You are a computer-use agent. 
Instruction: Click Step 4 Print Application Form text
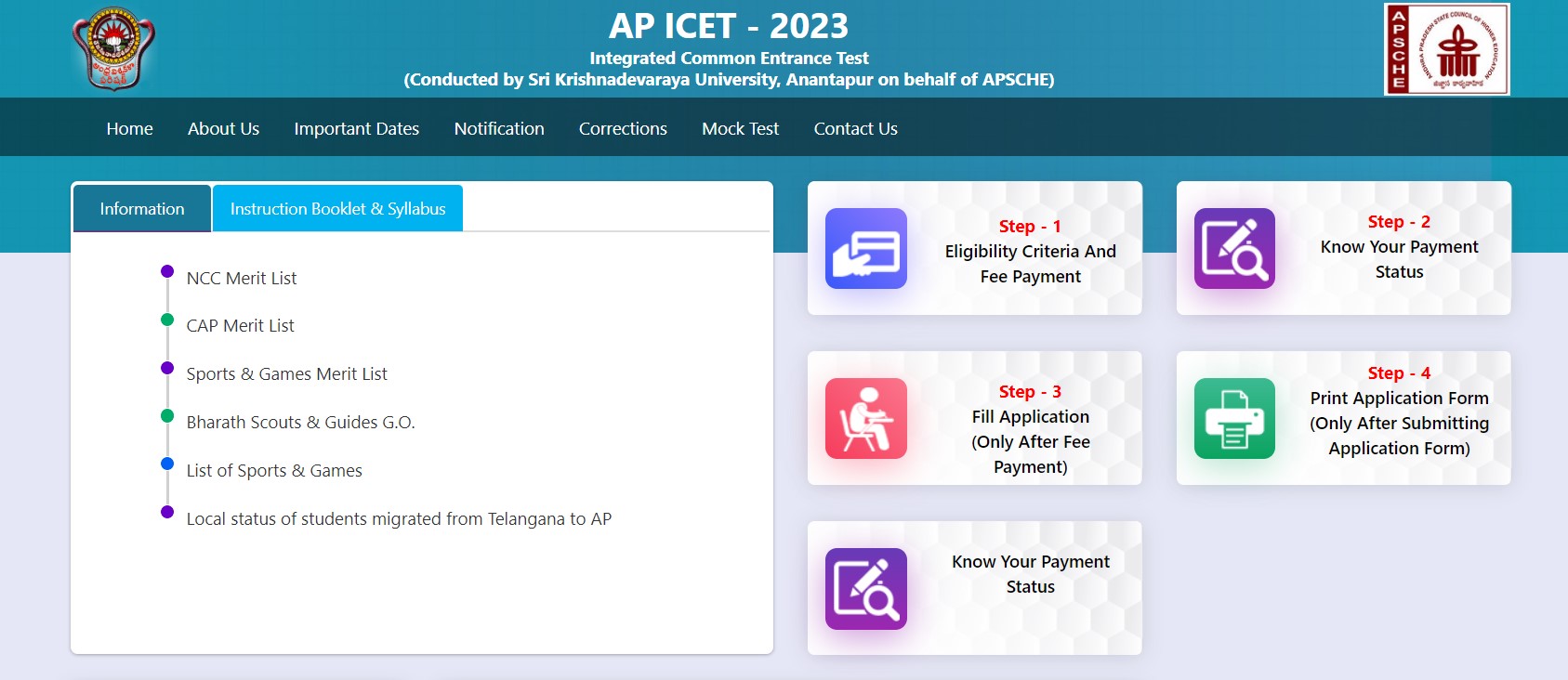point(1399,411)
